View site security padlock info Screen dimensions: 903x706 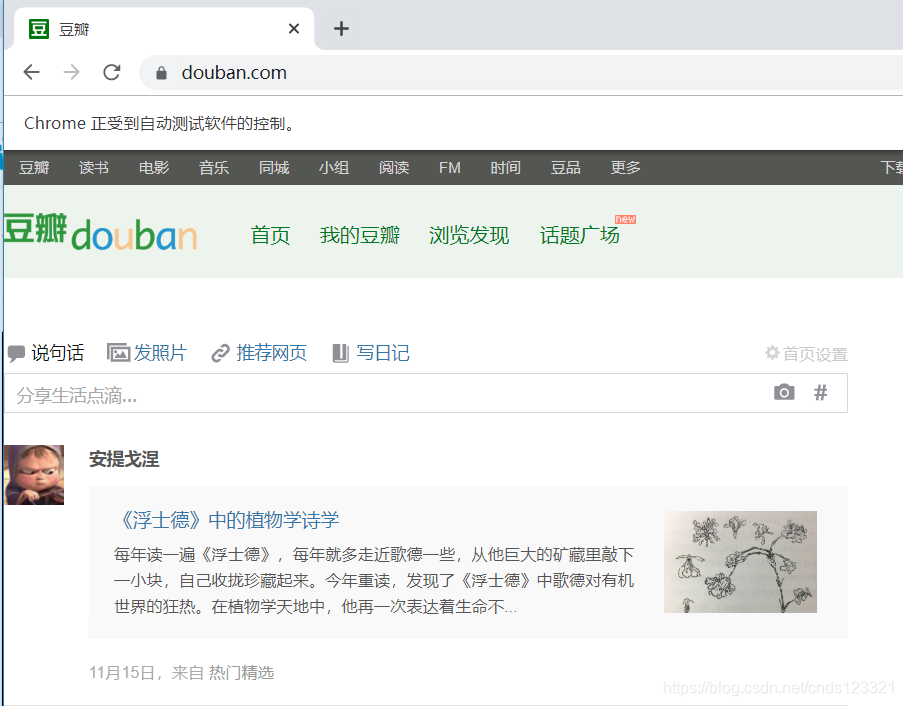click(x=161, y=73)
